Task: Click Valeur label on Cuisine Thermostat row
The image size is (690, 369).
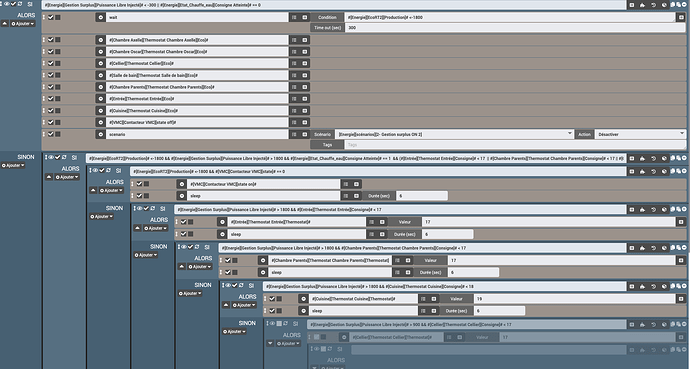Action: click(456, 299)
